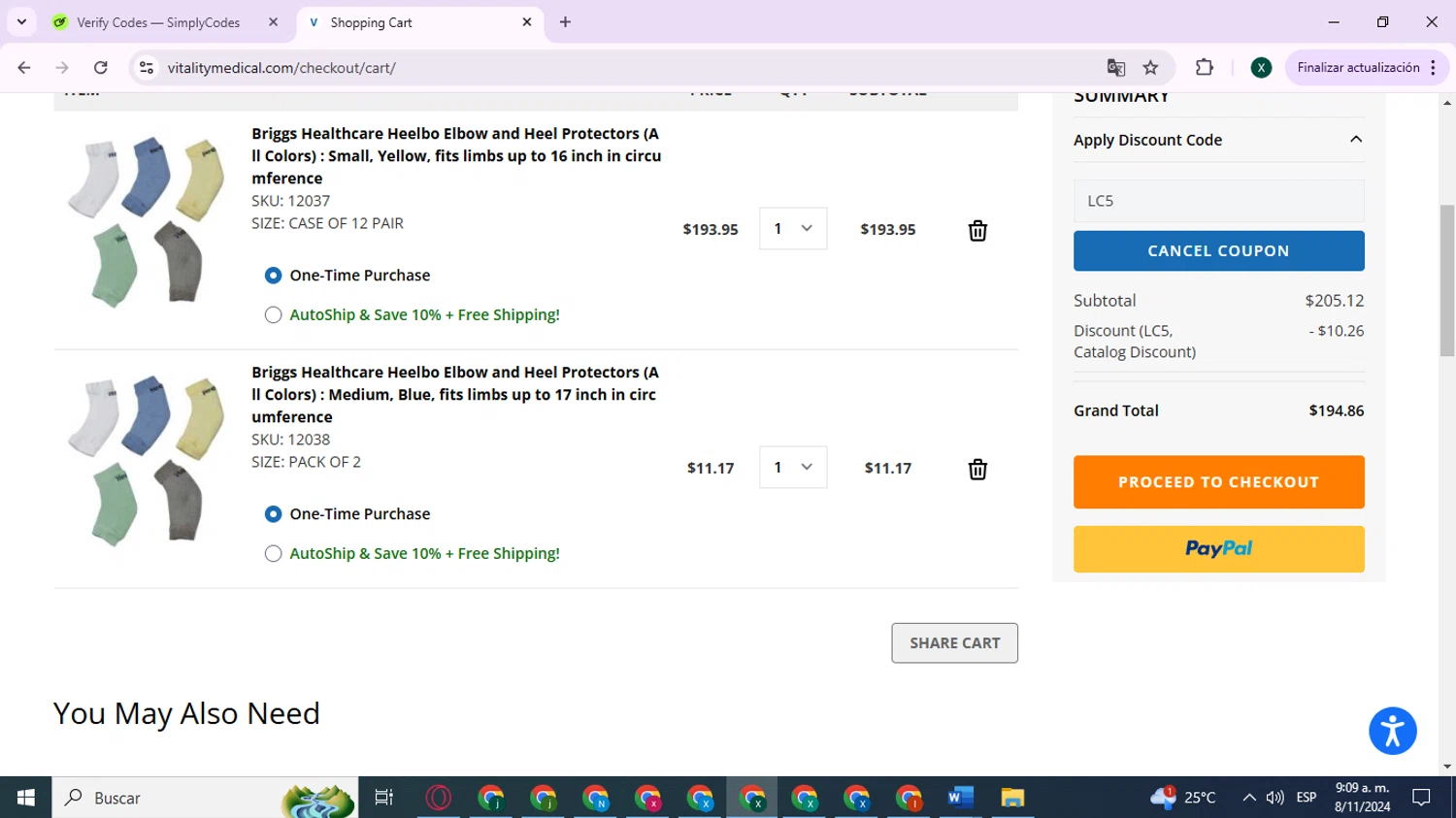Launch Opera from the taskbar
Image resolution: width=1456 pixels, height=818 pixels.
pos(439,798)
